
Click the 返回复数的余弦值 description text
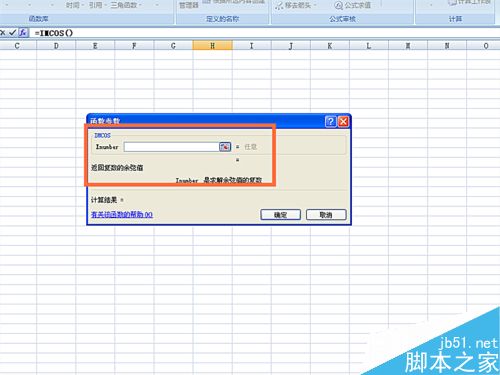(117, 168)
